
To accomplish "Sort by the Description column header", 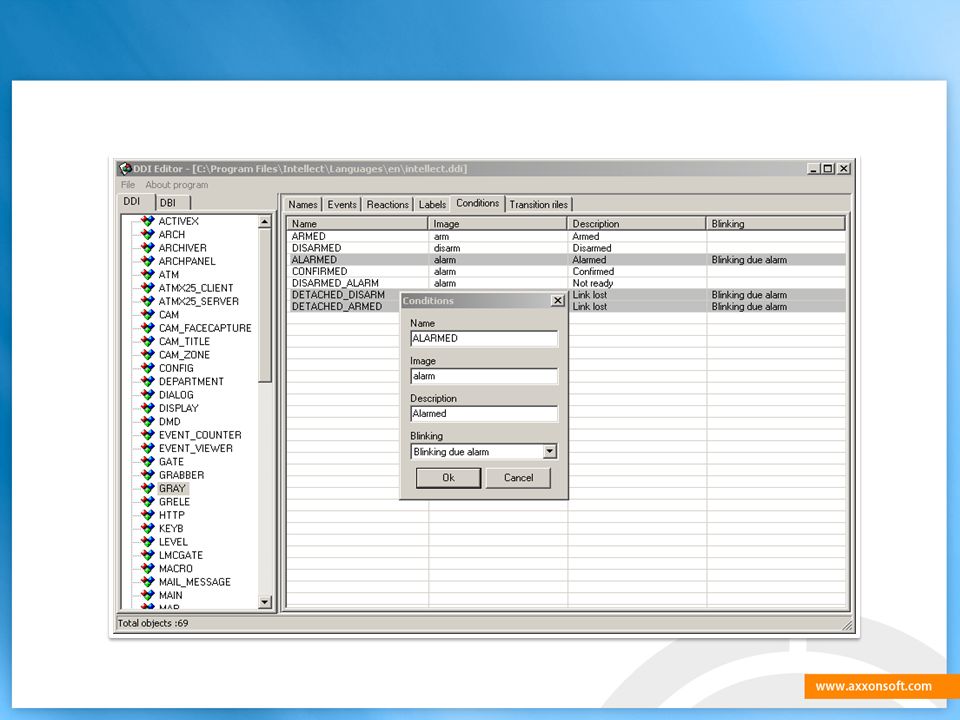I will coord(637,223).
